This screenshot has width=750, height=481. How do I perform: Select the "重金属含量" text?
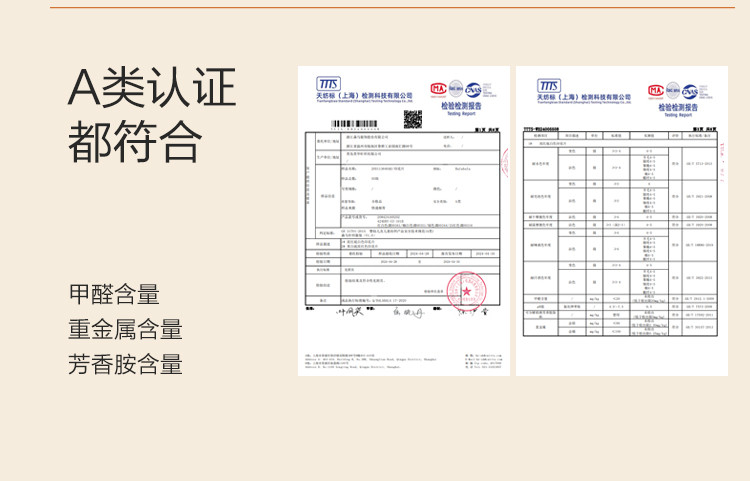point(125,329)
